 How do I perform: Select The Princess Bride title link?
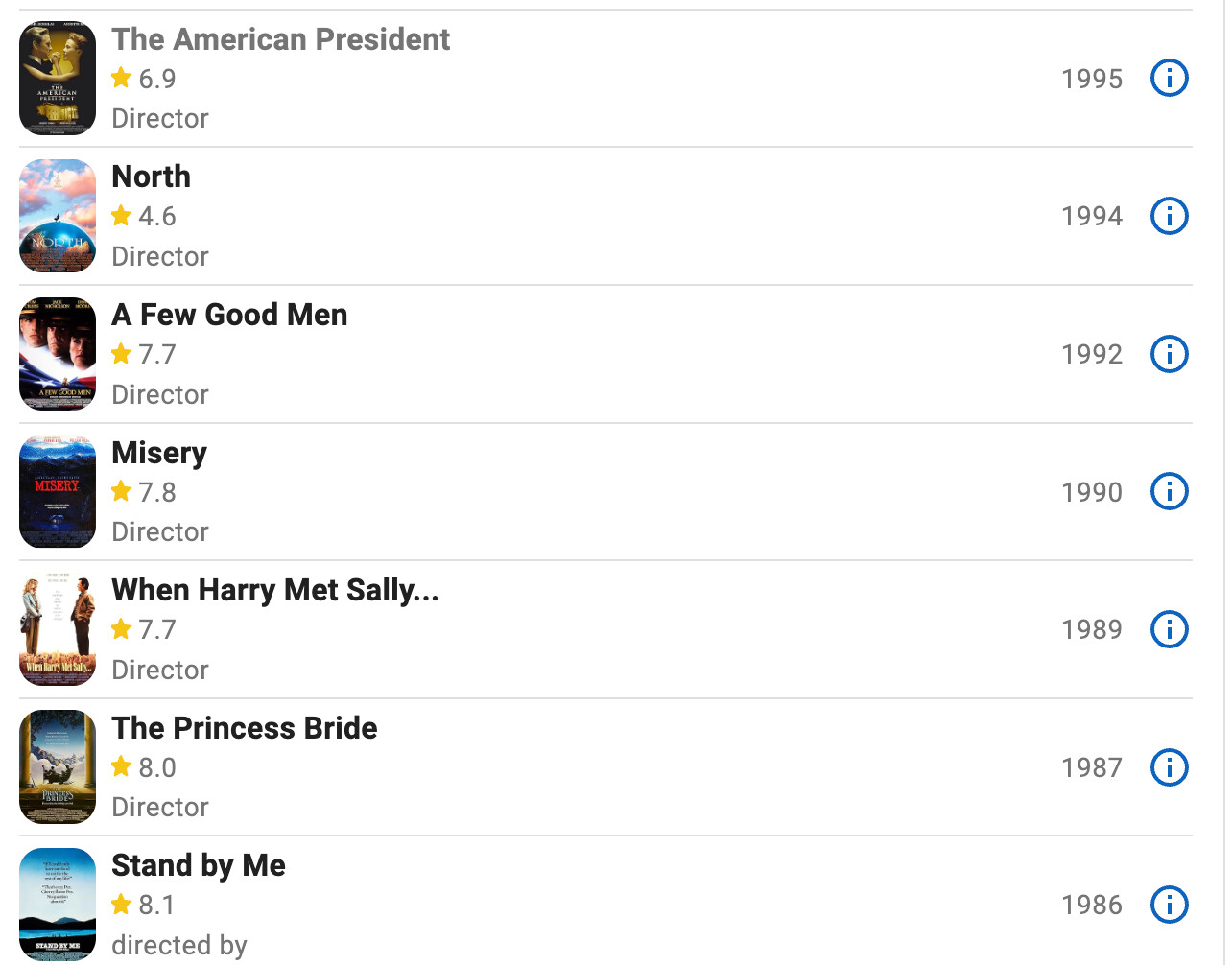244,728
